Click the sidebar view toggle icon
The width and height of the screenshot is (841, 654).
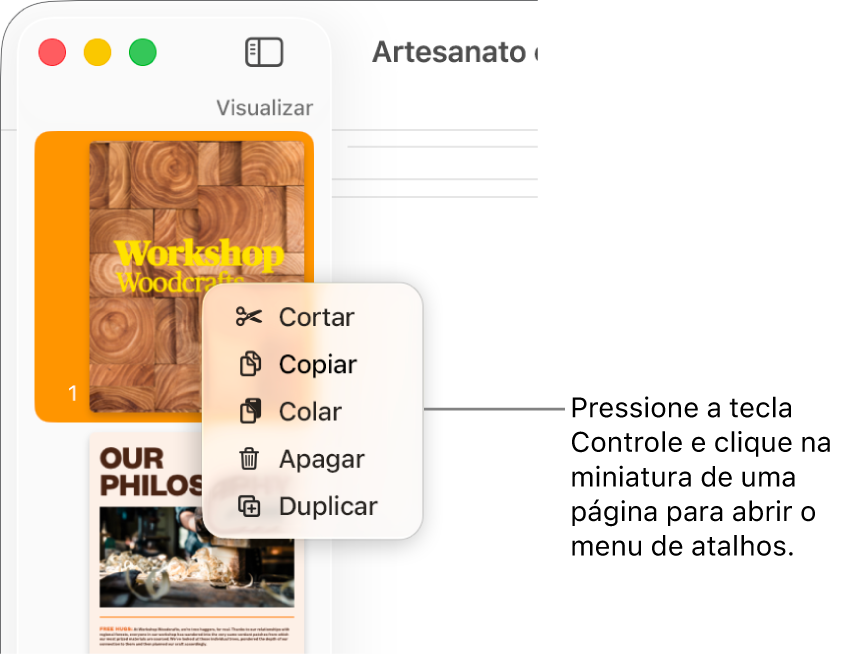tap(264, 52)
